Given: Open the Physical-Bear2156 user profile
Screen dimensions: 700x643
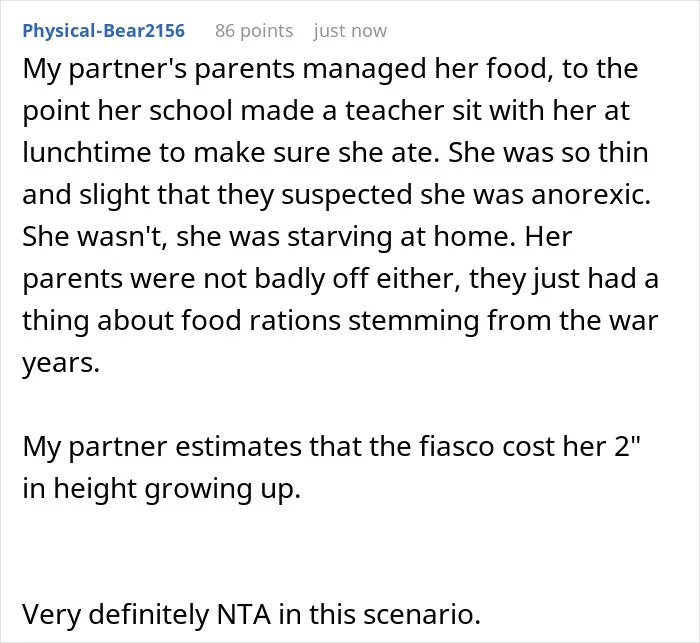Looking at the screenshot, I should point(104,31).
